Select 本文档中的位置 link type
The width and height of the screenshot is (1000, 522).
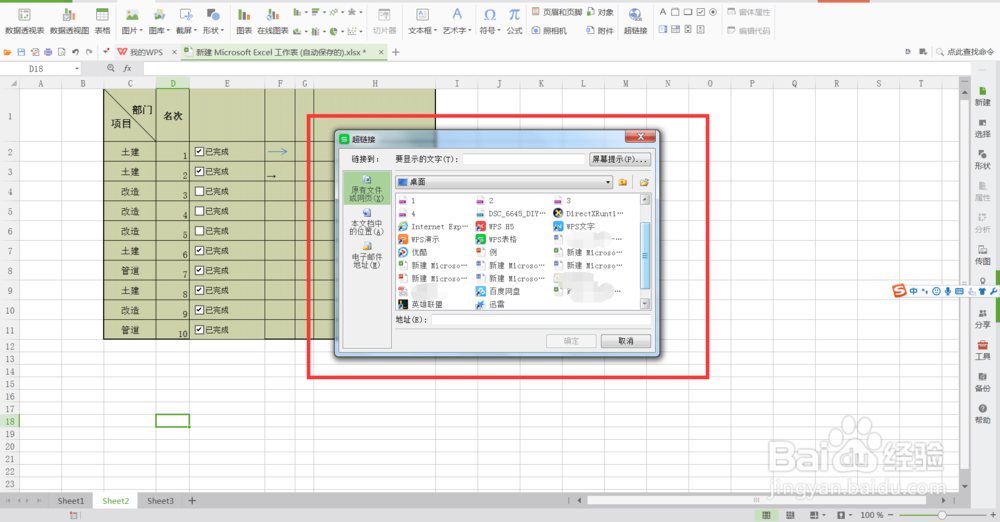[367, 221]
